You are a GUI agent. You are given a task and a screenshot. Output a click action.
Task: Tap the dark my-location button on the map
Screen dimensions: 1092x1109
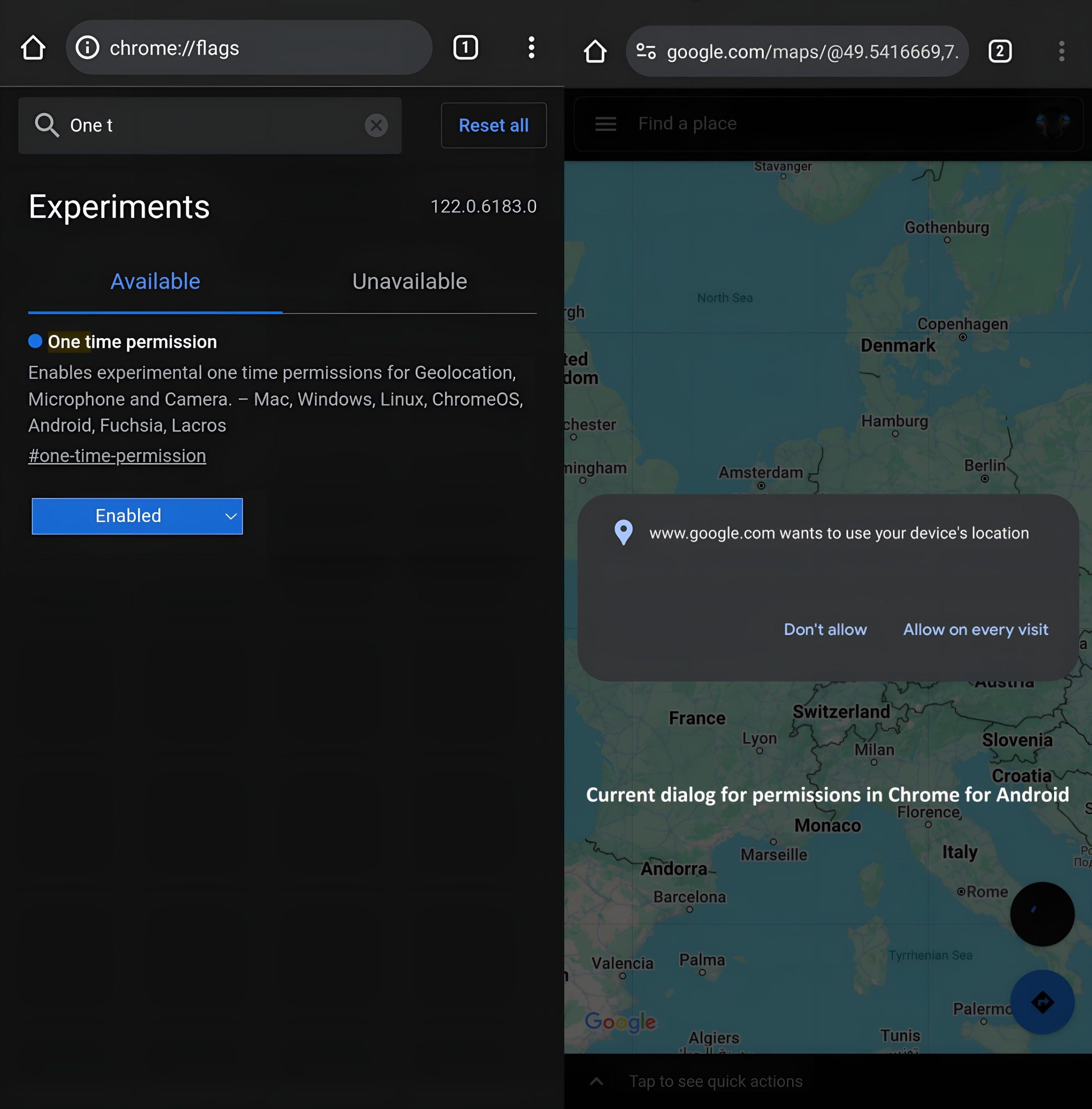1042,914
